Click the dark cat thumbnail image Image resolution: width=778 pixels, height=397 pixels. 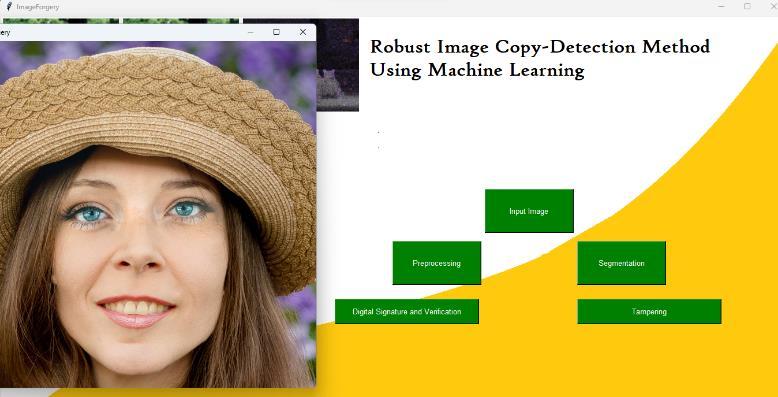point(337,65)
